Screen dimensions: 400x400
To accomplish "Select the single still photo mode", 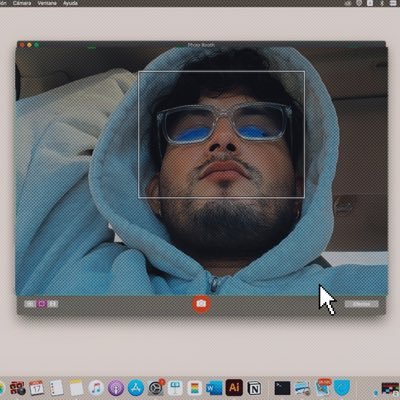I will click(41, 304).
